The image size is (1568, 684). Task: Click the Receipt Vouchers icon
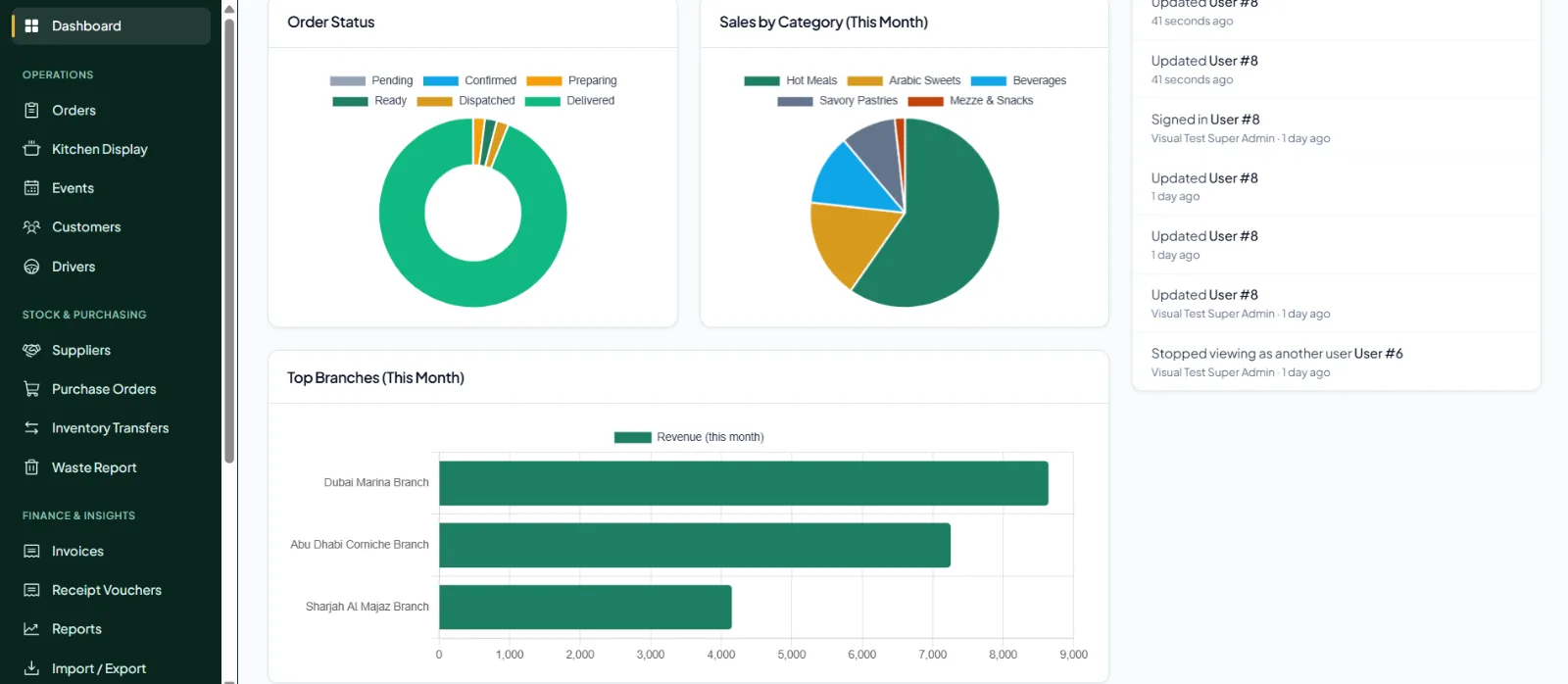(31, 590)
